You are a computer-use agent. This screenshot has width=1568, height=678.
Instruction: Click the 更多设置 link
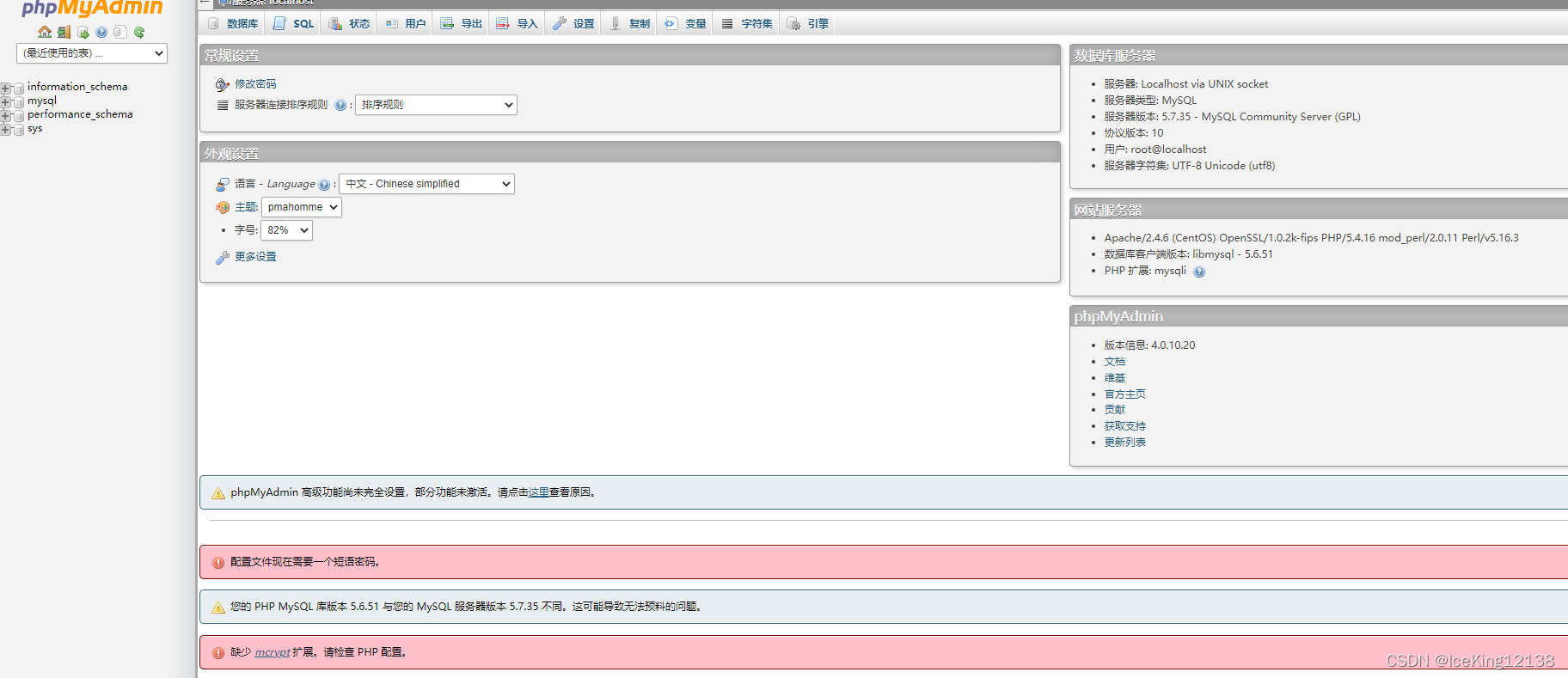255,257
